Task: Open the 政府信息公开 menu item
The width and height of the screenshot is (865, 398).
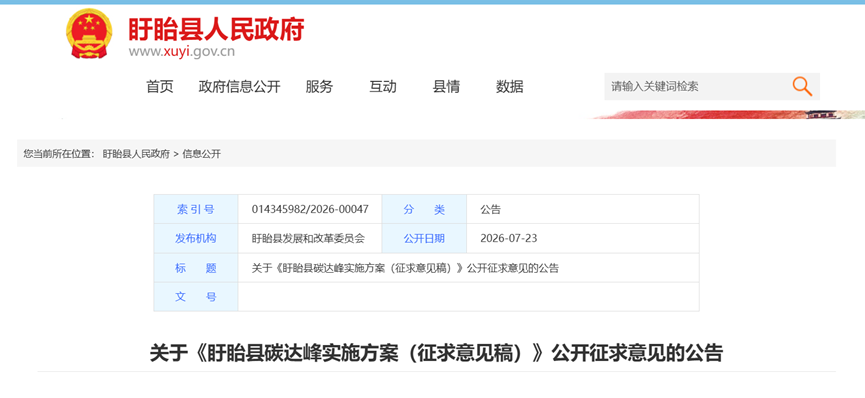Action: click(239, 87)
